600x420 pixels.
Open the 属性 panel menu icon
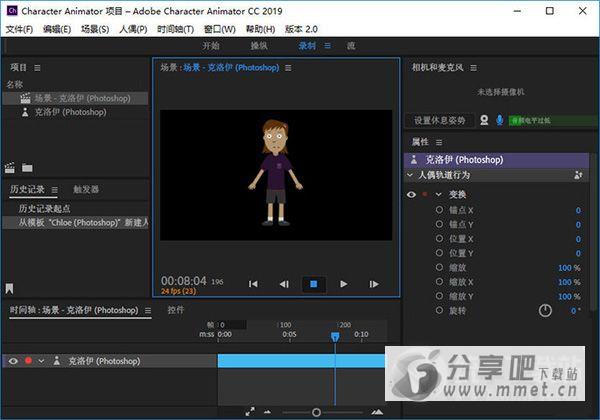coord(439,142)
